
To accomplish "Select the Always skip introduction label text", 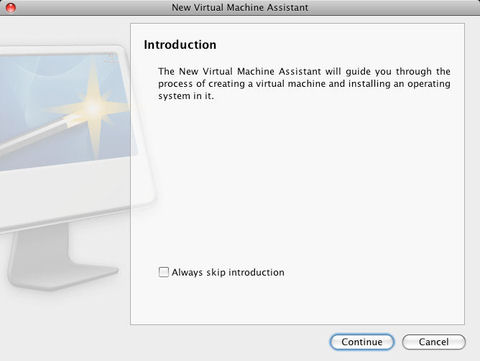I will click(x=228, y=272).
